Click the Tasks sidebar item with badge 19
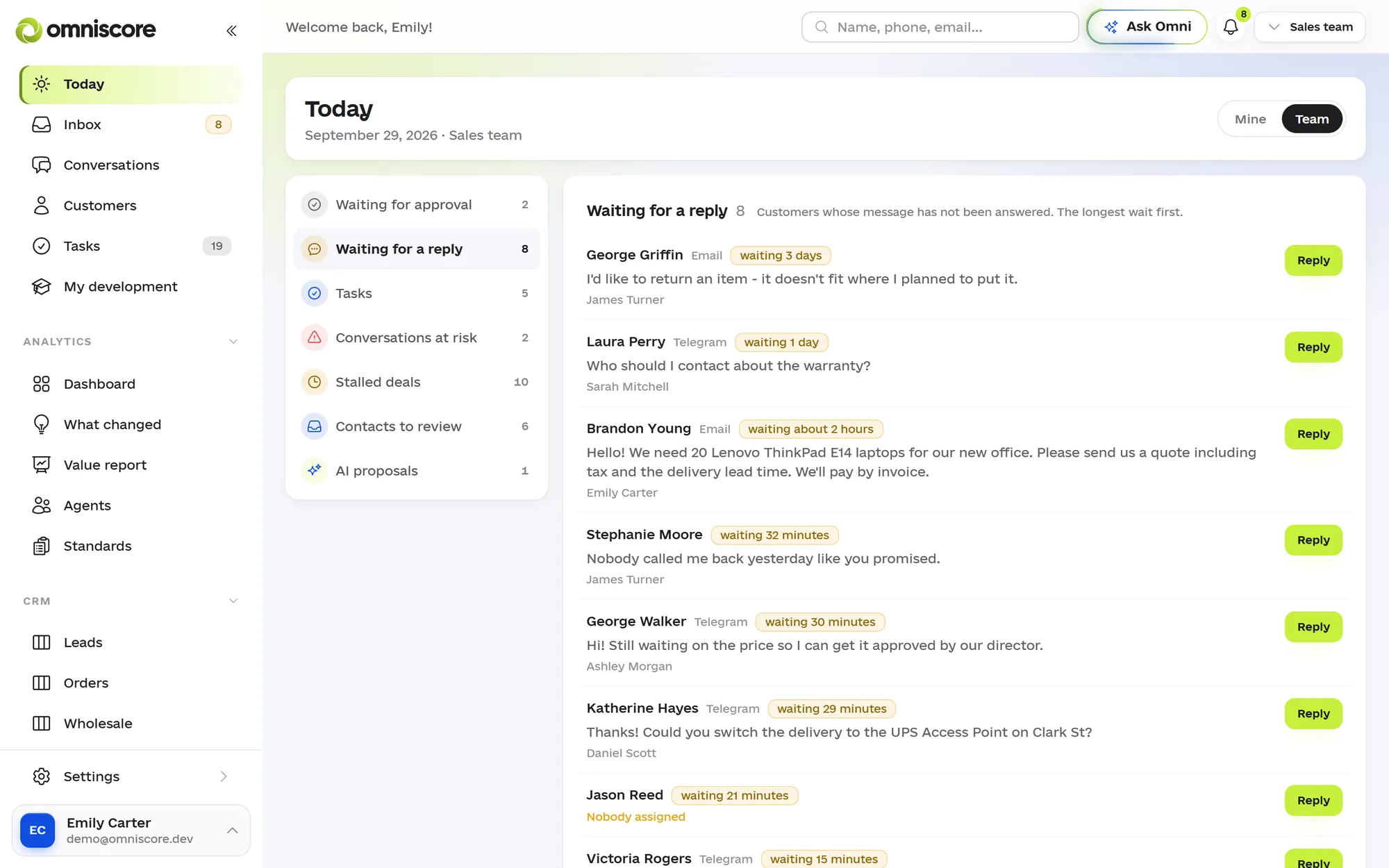 click(131, 247)
